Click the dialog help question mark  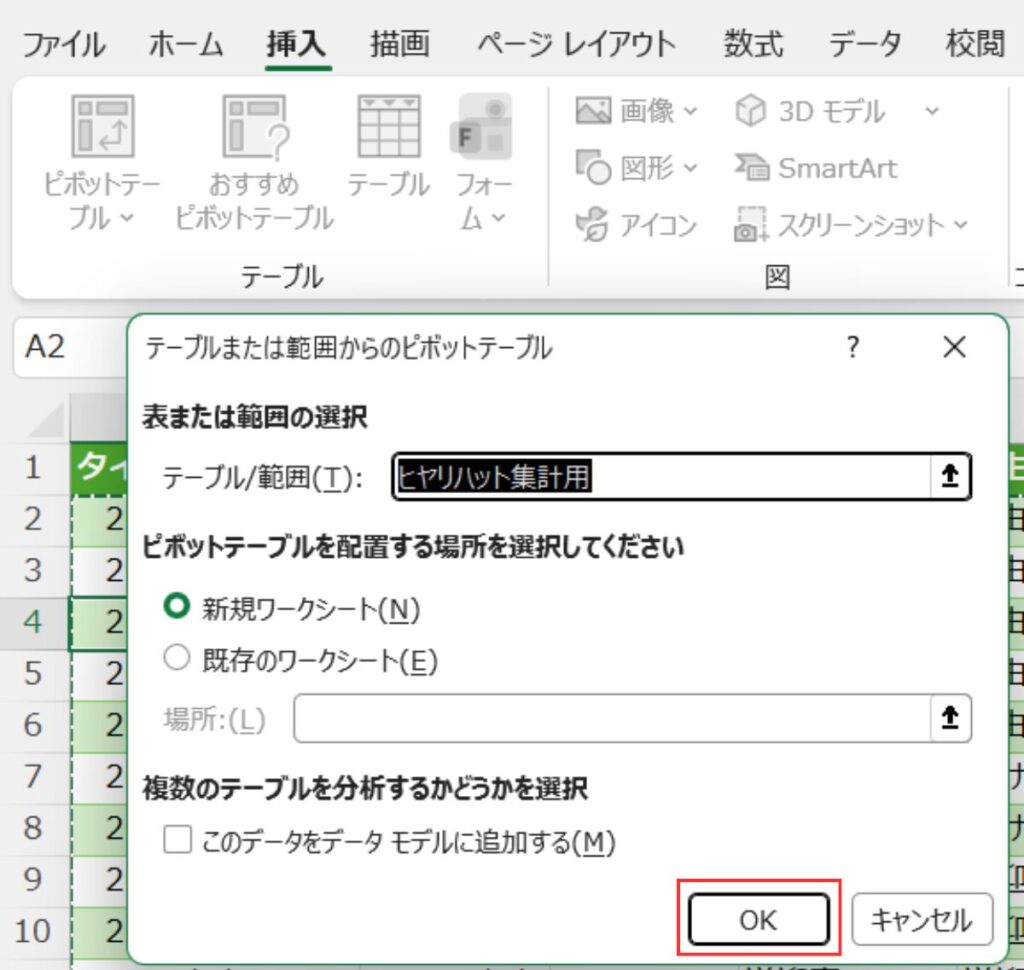coord(853,347)
